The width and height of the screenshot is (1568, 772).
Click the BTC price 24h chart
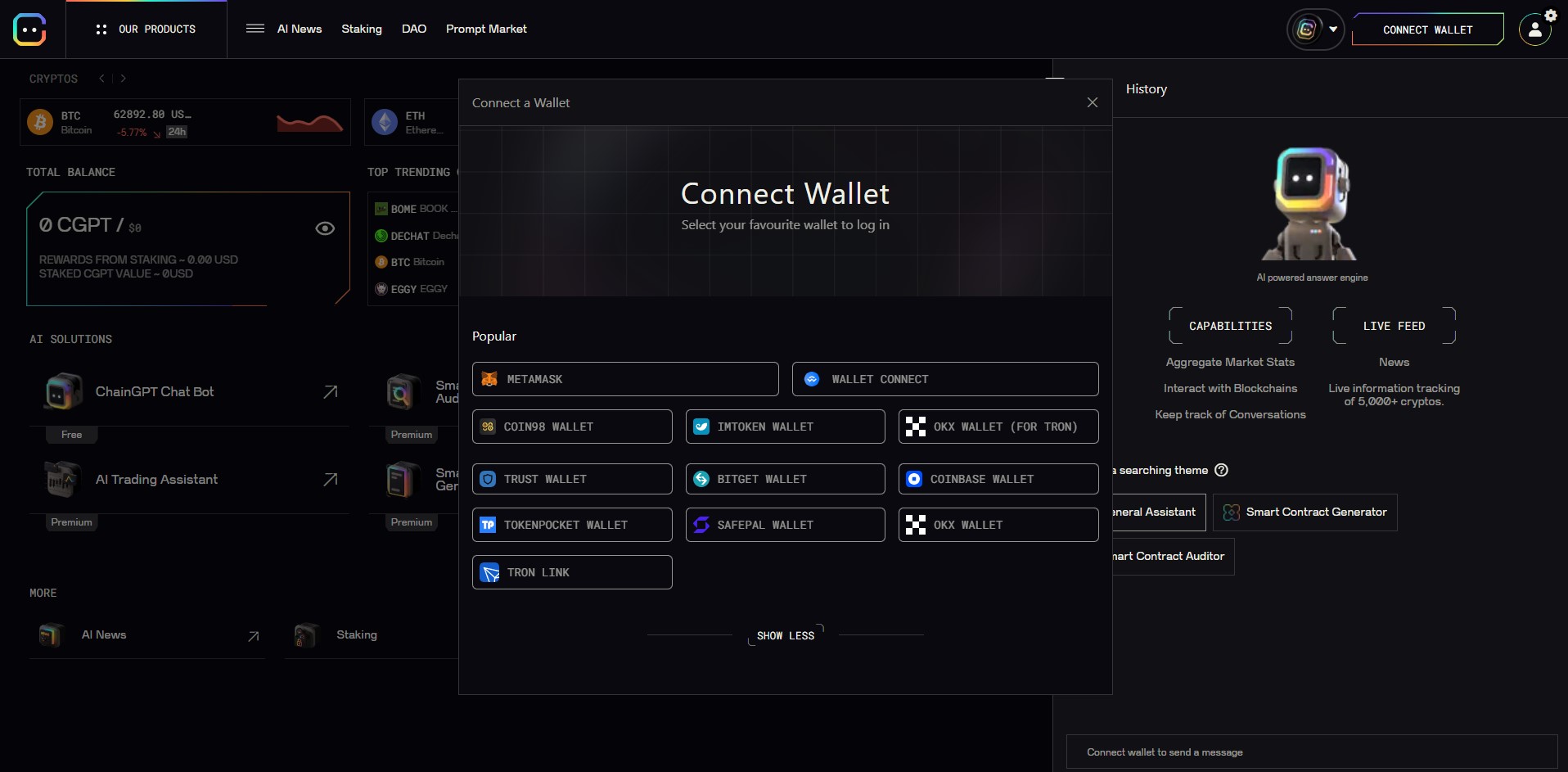[309, 124]
